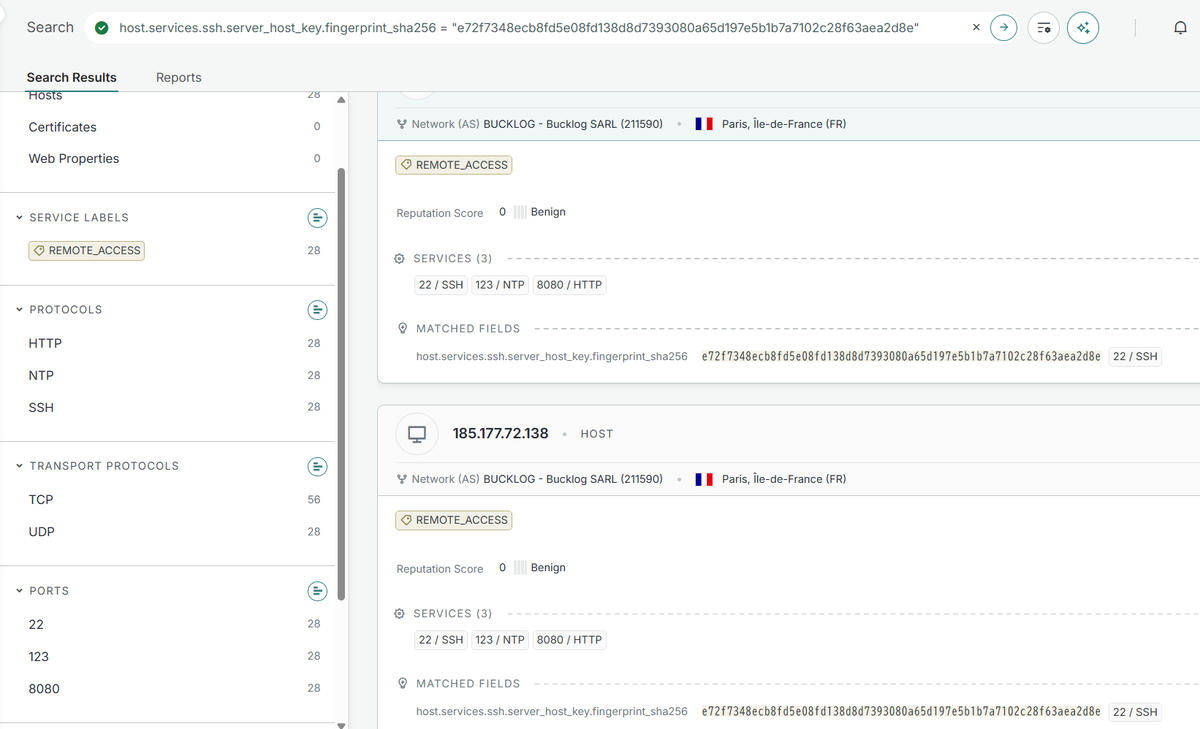Open 8080 / HTTP service in 185.177.72.138 card
The height and width of the screenshot is (729, 1200).
pos(569,639)
